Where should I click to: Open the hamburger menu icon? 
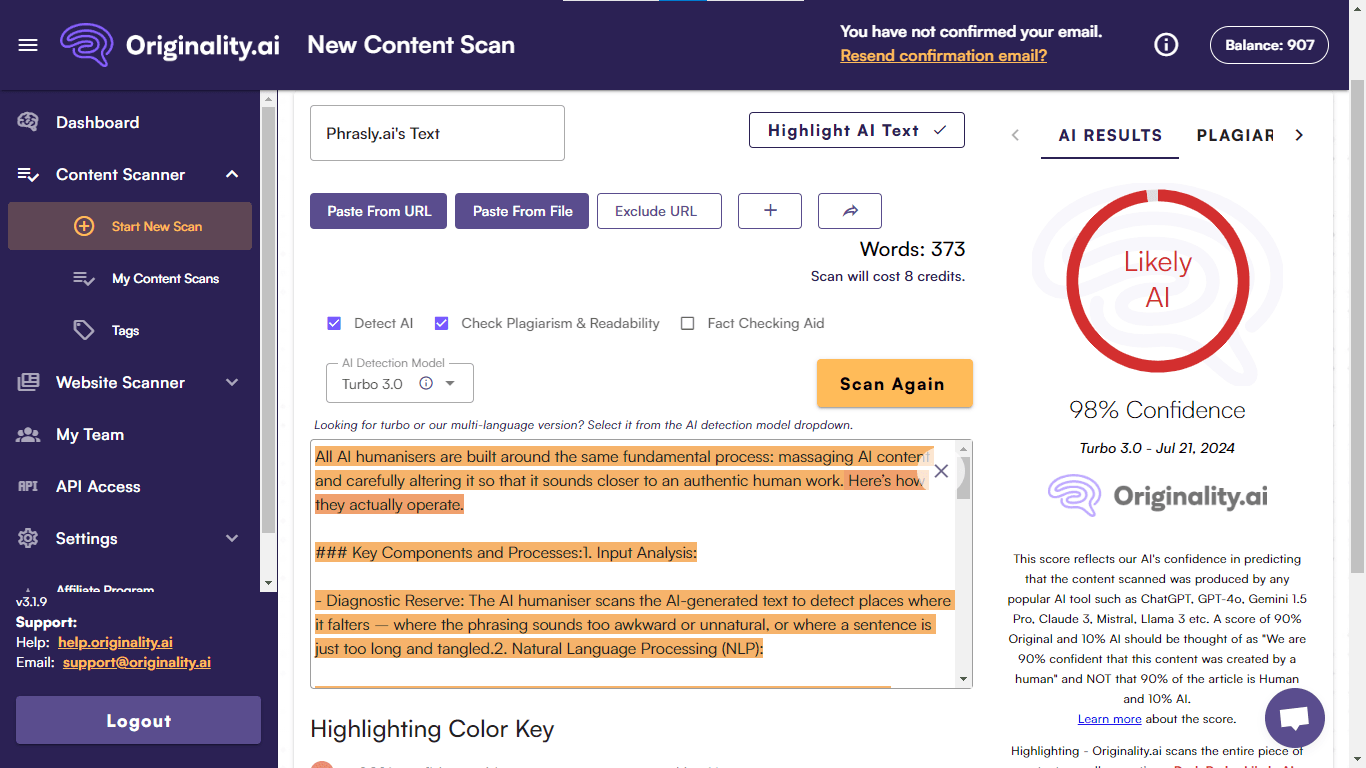point(28,45)
